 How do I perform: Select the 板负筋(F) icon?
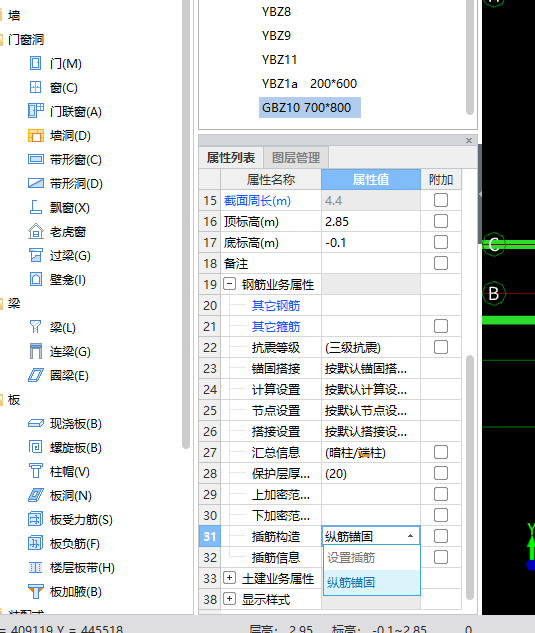(x=36, y=543)
